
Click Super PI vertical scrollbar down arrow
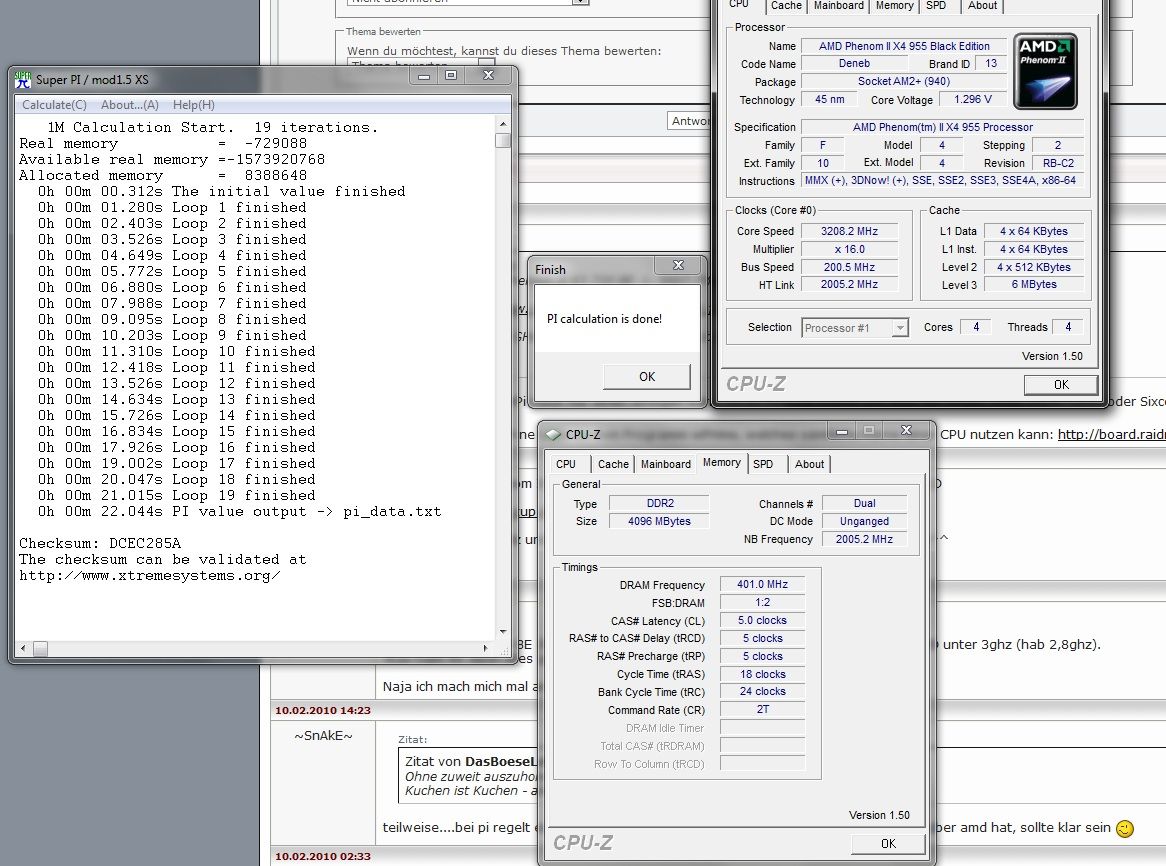point(503,633)
